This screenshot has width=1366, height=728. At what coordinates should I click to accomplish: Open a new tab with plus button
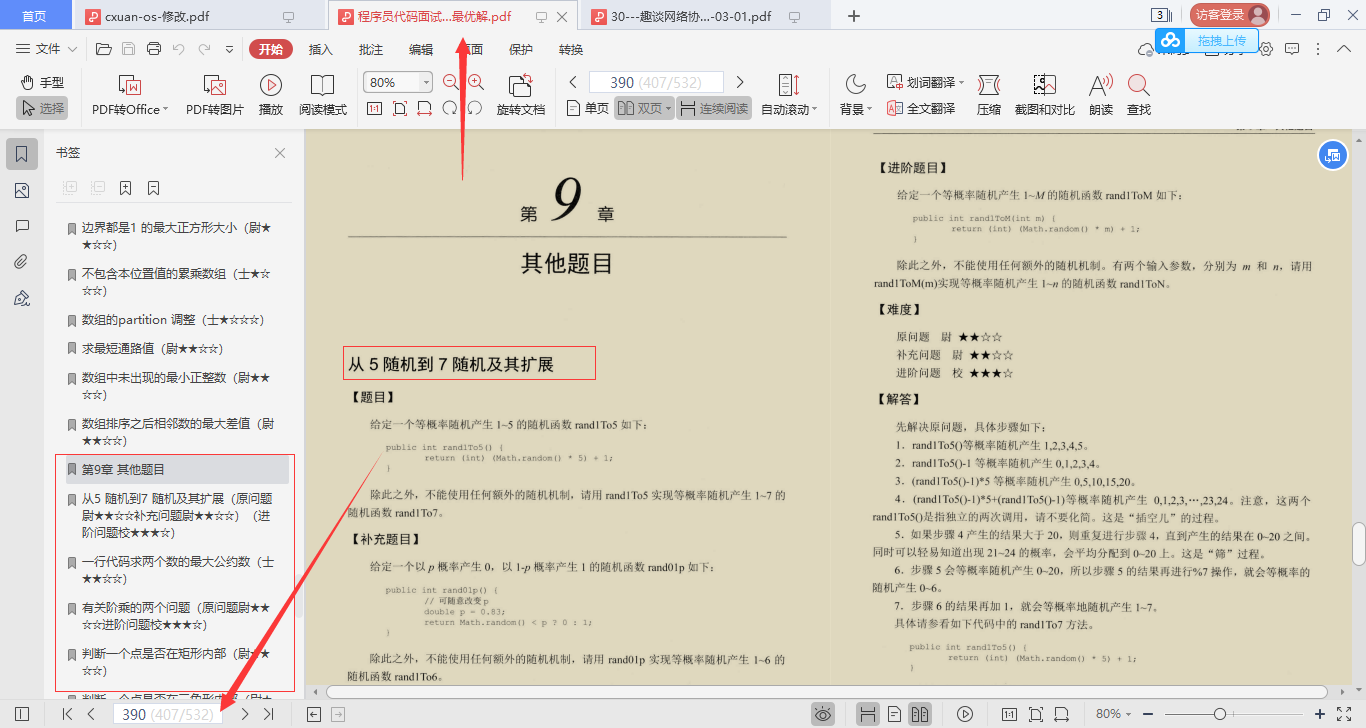pos(854,16)
